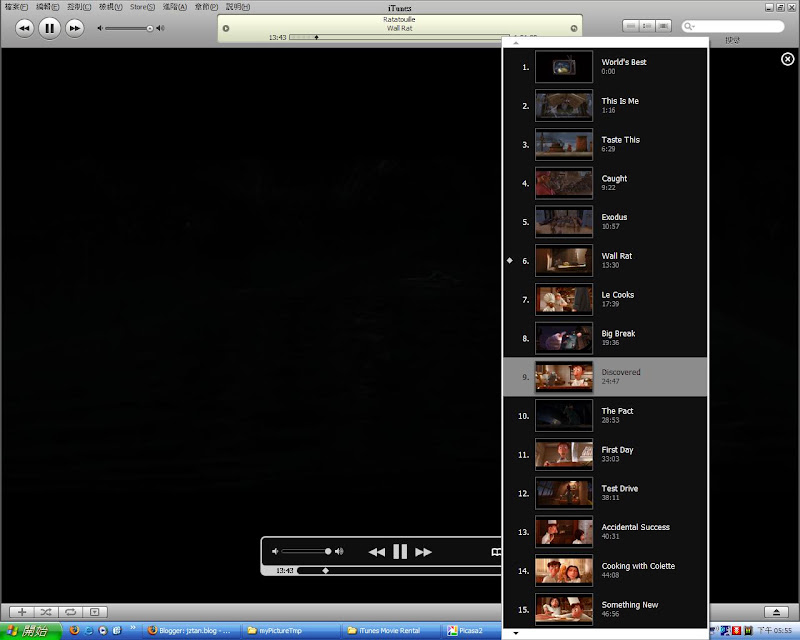The height and width of the screenshot is (640, 800).
Task: Toggle repeat playback
Action: click(x=70, y=611)
